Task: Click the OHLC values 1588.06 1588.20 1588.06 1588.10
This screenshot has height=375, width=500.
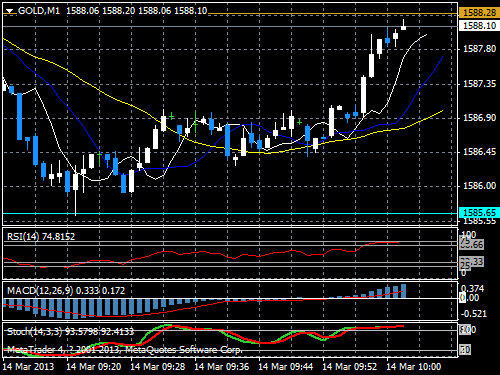Action: [x=137, y=11]
